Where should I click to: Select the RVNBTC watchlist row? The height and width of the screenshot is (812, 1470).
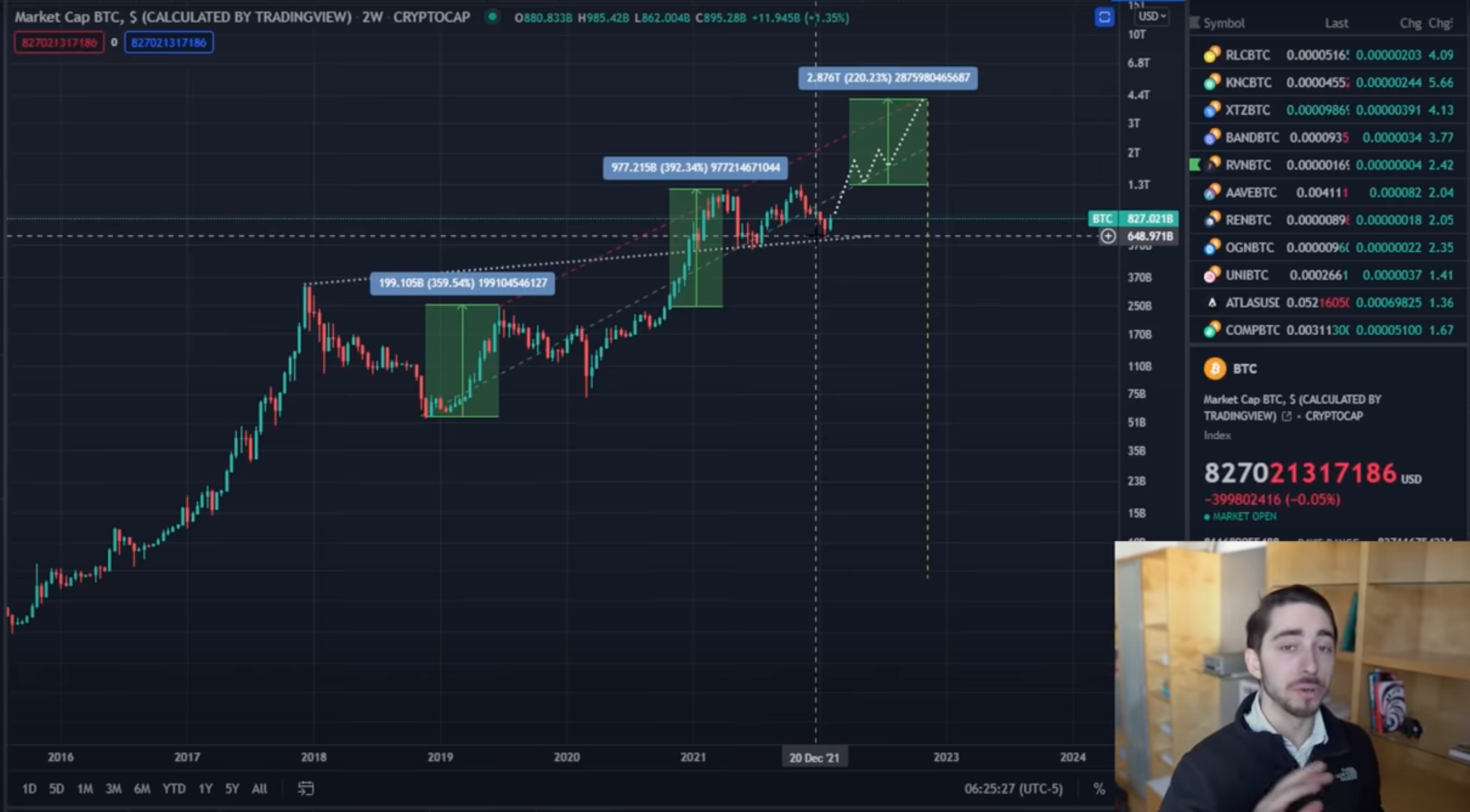pyautogui.click(x=1329, y=165)
